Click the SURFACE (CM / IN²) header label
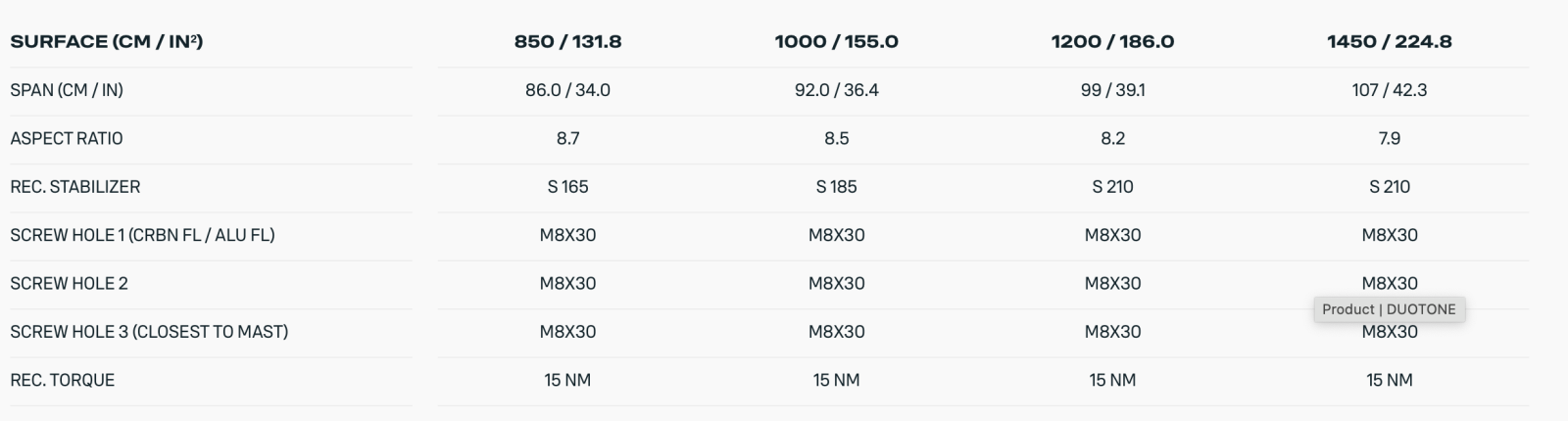 pos(106,42)
